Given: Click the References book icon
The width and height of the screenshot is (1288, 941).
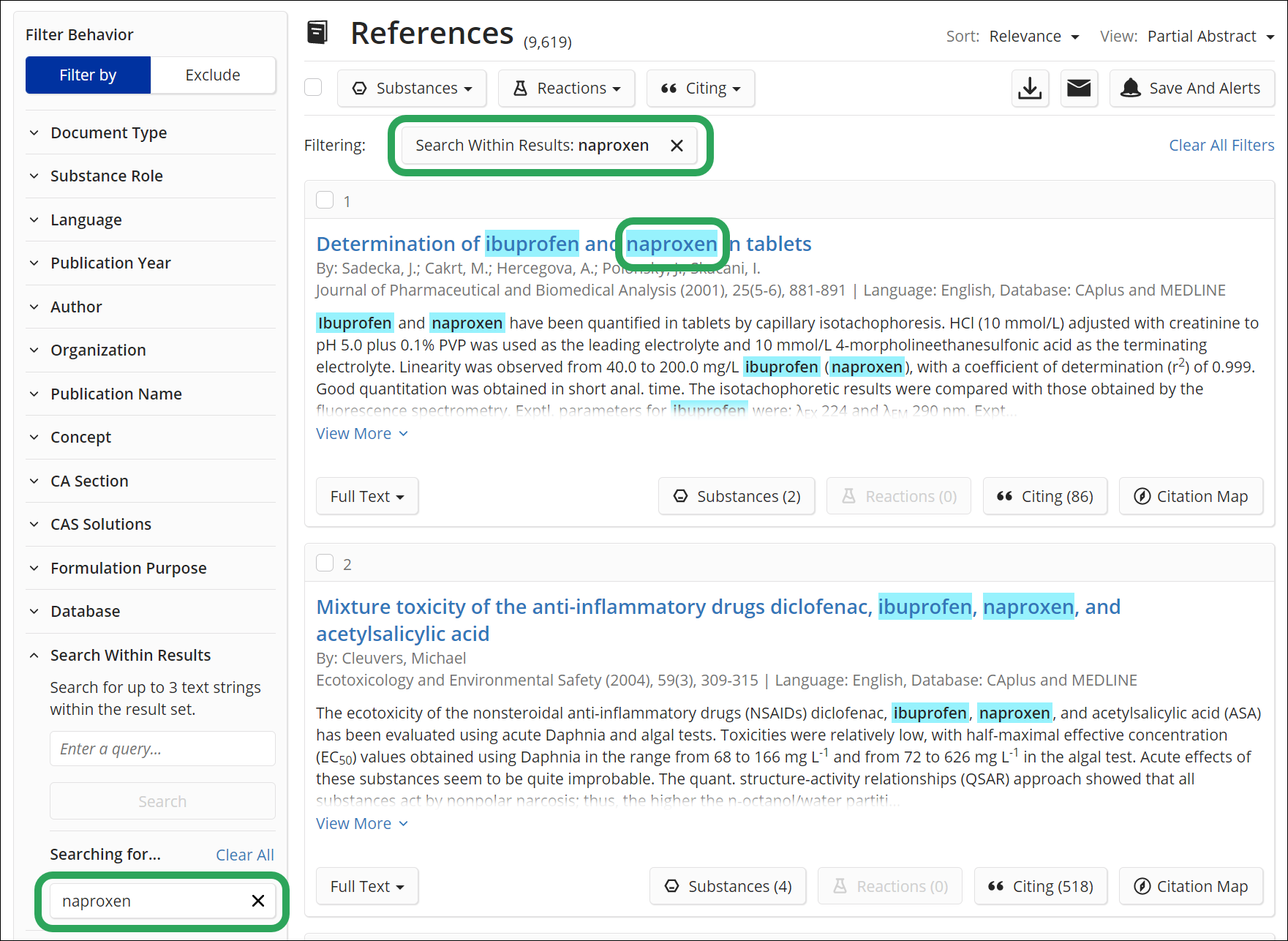Looking at the screenshot, I should pyautogui.click(x=317, y=33).
